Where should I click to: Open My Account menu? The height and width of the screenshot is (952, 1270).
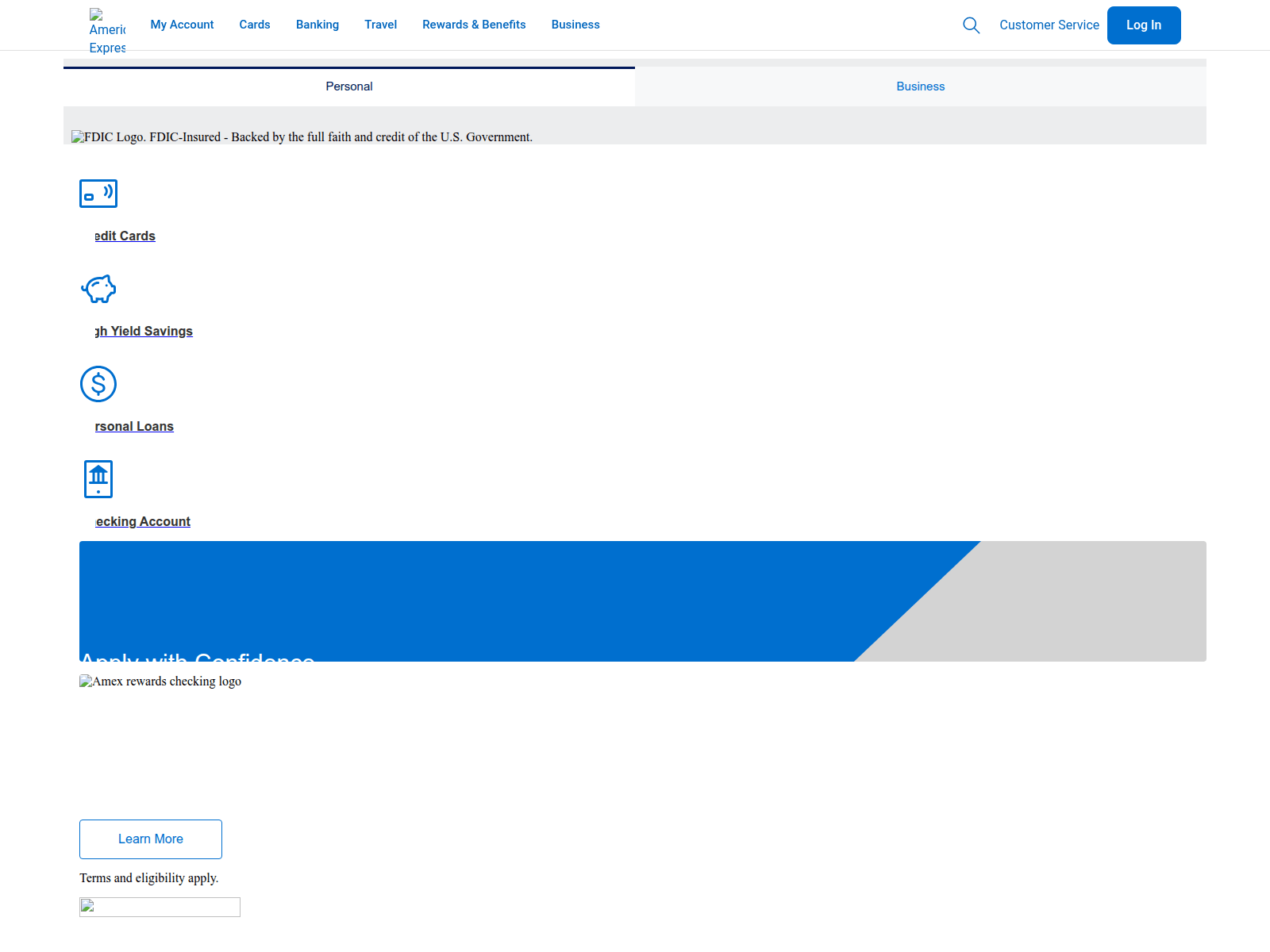click(x=182, y=25)
